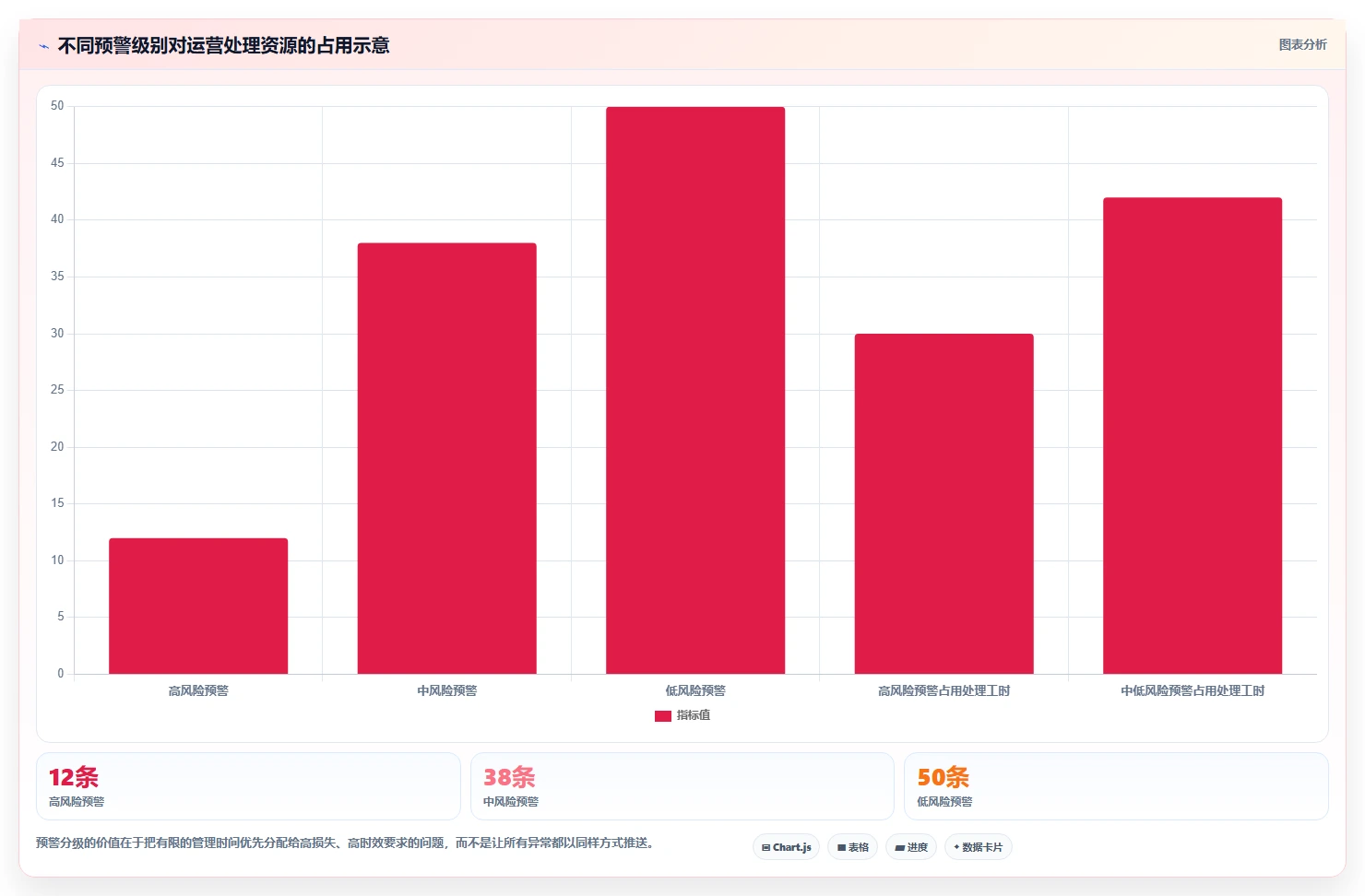Click the 进度 tag chip

[911, 847]
